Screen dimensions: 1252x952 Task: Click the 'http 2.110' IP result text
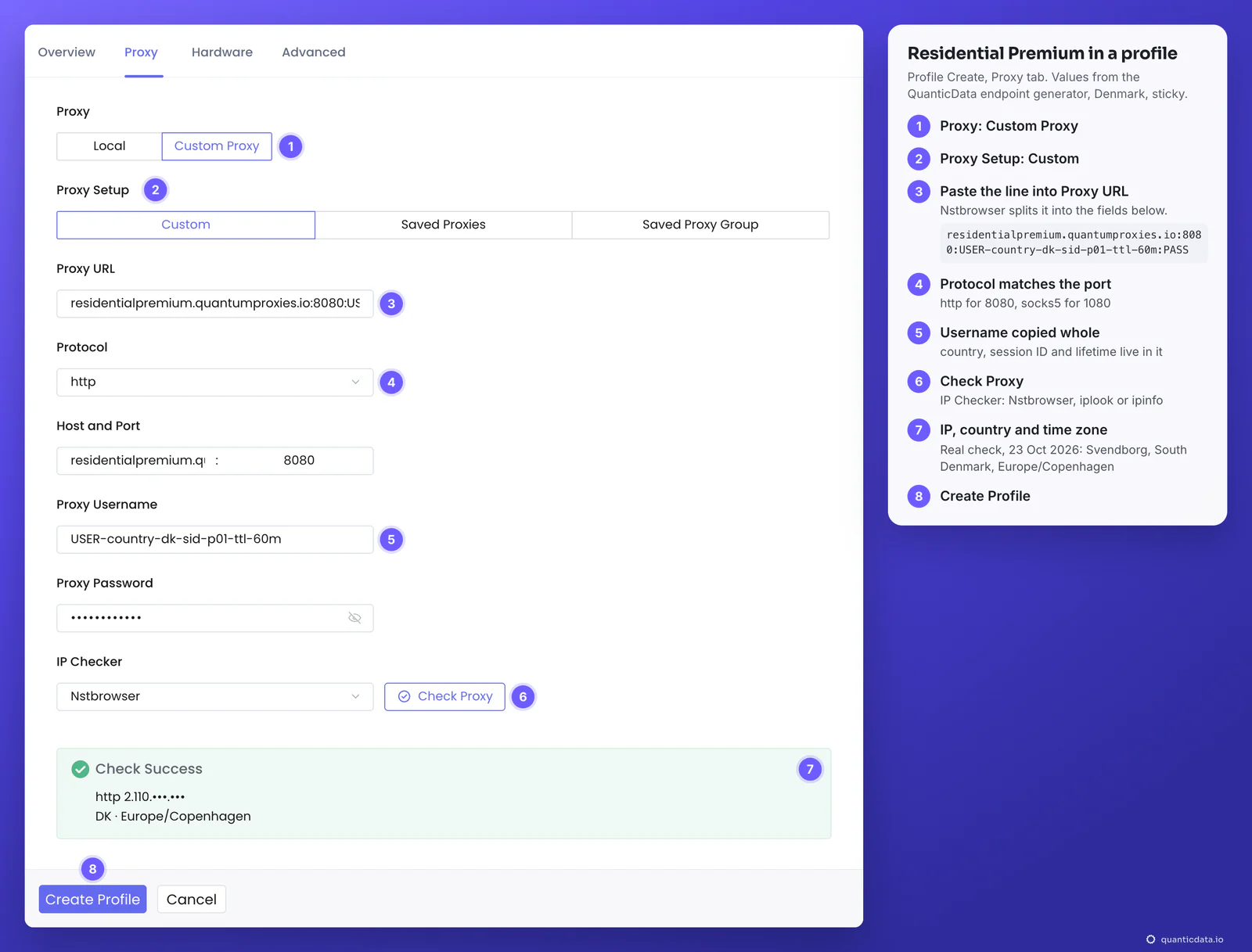(140, 796)
